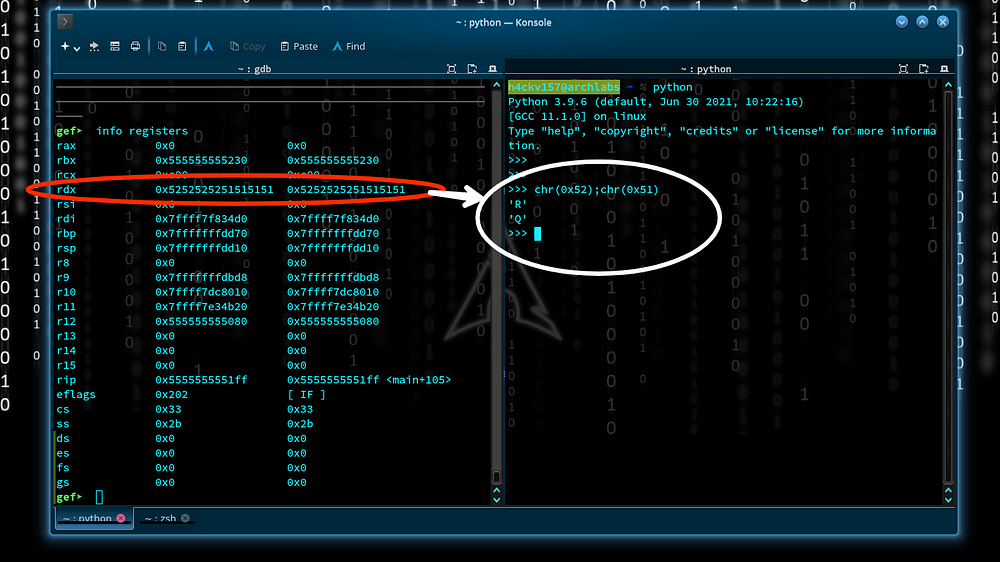Viewport: 1000px width, 562px height.
Task: Click the python pane scrollbar track
Action: [x=948, y=287]
